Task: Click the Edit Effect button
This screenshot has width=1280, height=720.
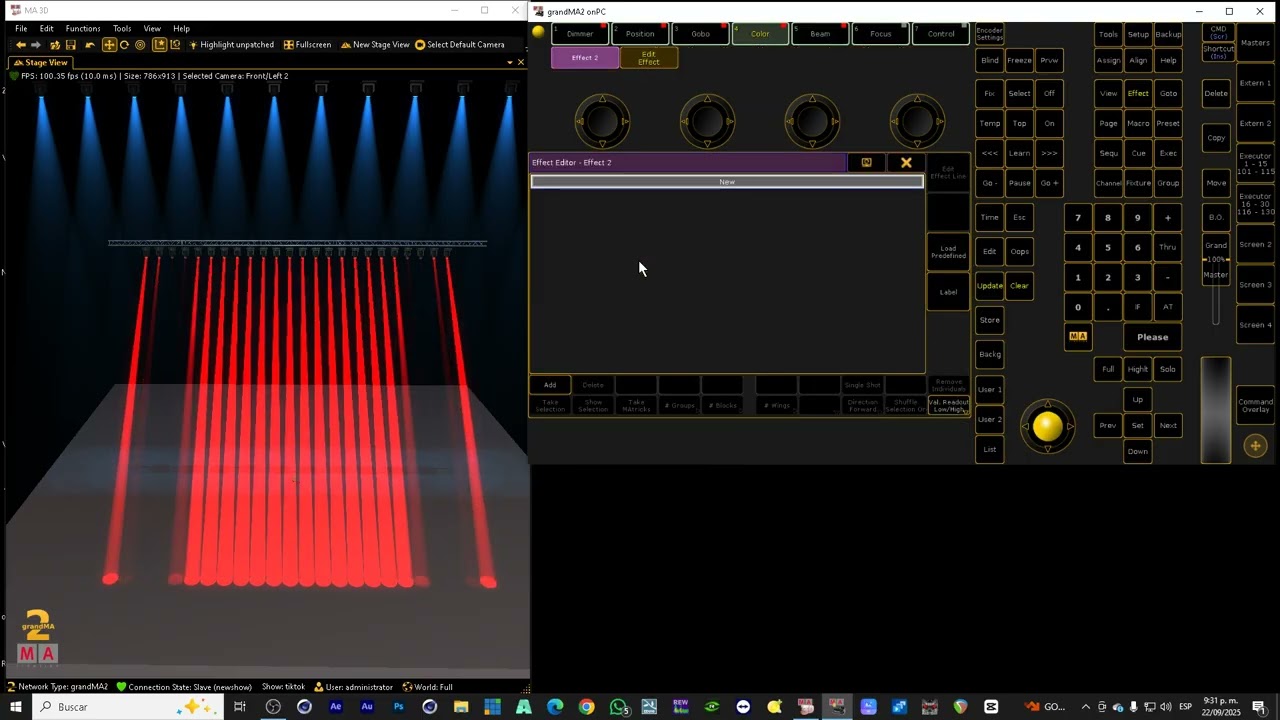Action: click(649, 58)
